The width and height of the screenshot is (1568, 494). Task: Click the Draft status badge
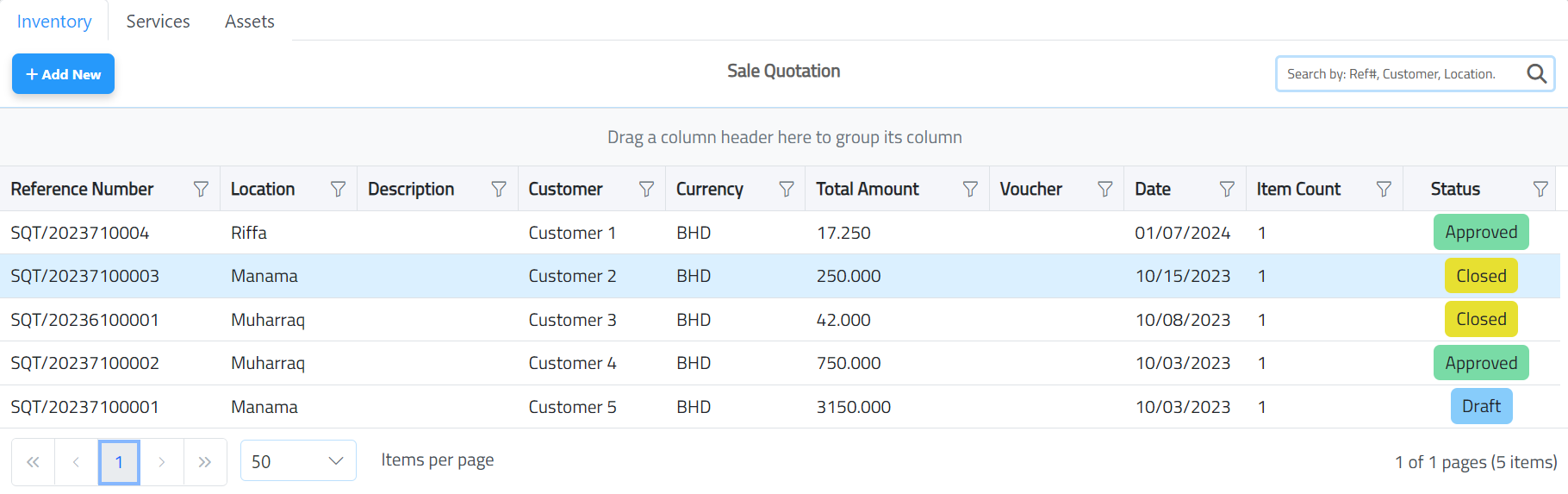click(1480, 407)
